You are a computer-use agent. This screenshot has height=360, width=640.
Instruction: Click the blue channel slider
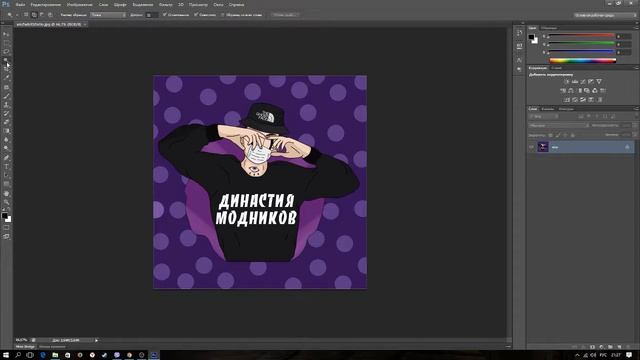pyautogui.click(x=581, y=52)
